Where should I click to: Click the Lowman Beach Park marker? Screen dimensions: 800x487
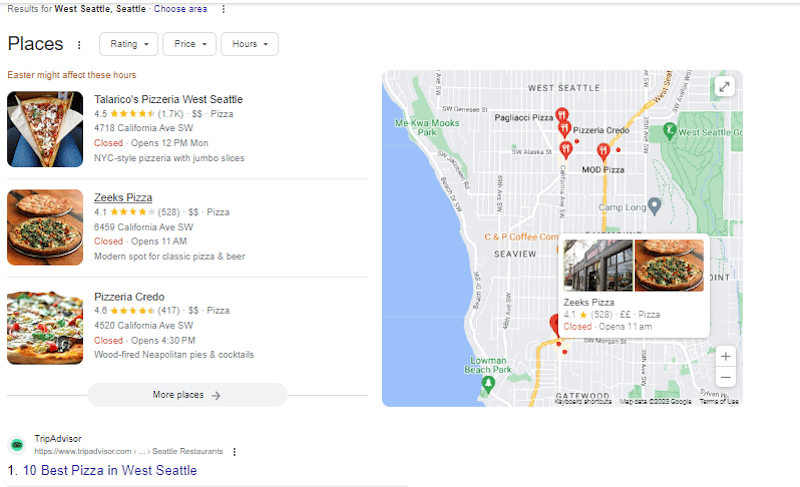488,383
